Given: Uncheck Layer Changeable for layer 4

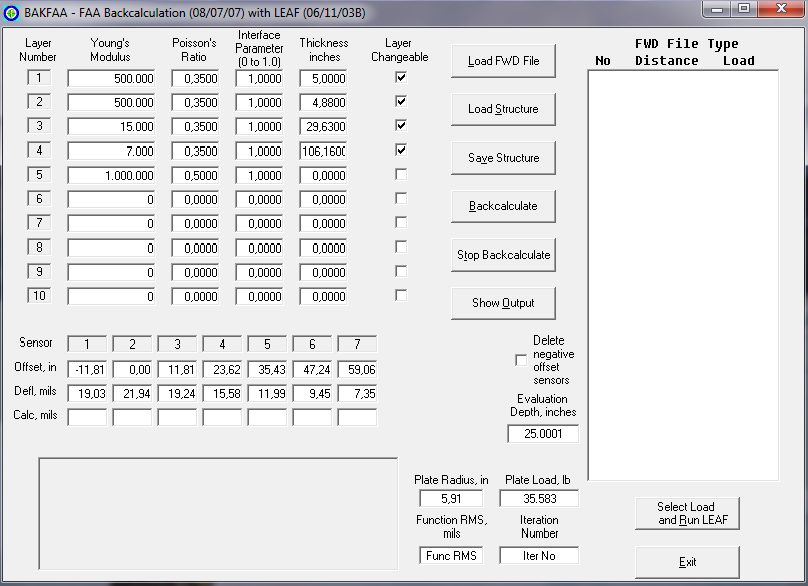Looking at the screenshot, I should (x=401, y=150).
